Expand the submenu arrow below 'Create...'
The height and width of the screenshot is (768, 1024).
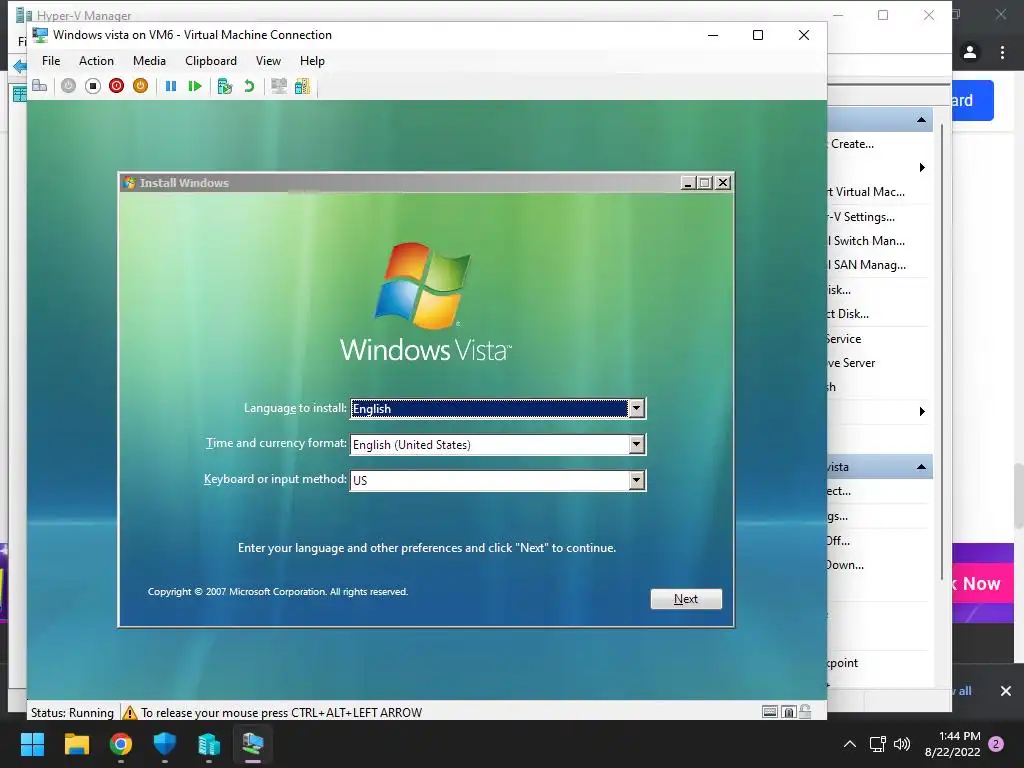click(922, 168)
